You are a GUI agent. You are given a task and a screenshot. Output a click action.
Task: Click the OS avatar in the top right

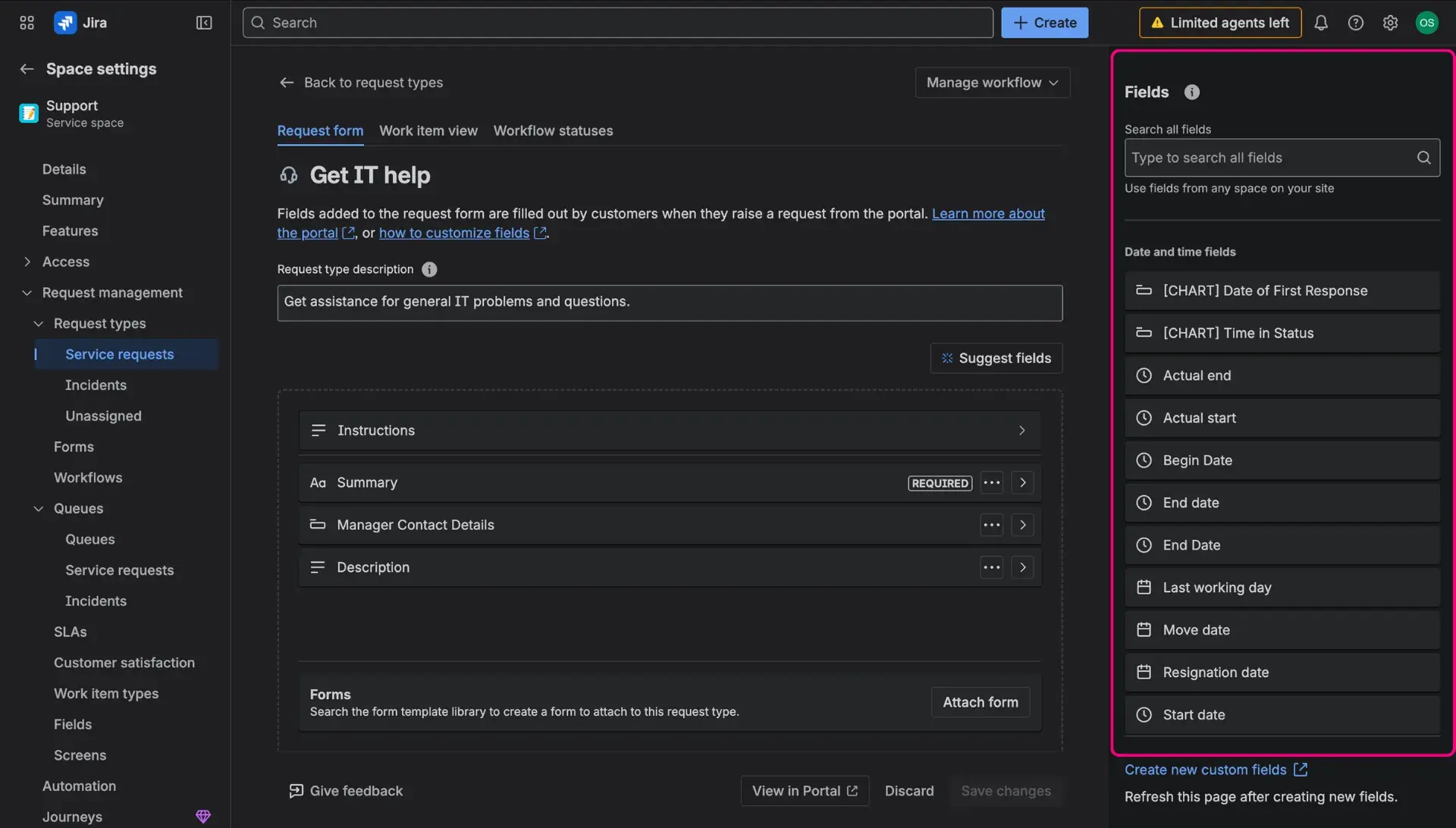pos(1428,22)
